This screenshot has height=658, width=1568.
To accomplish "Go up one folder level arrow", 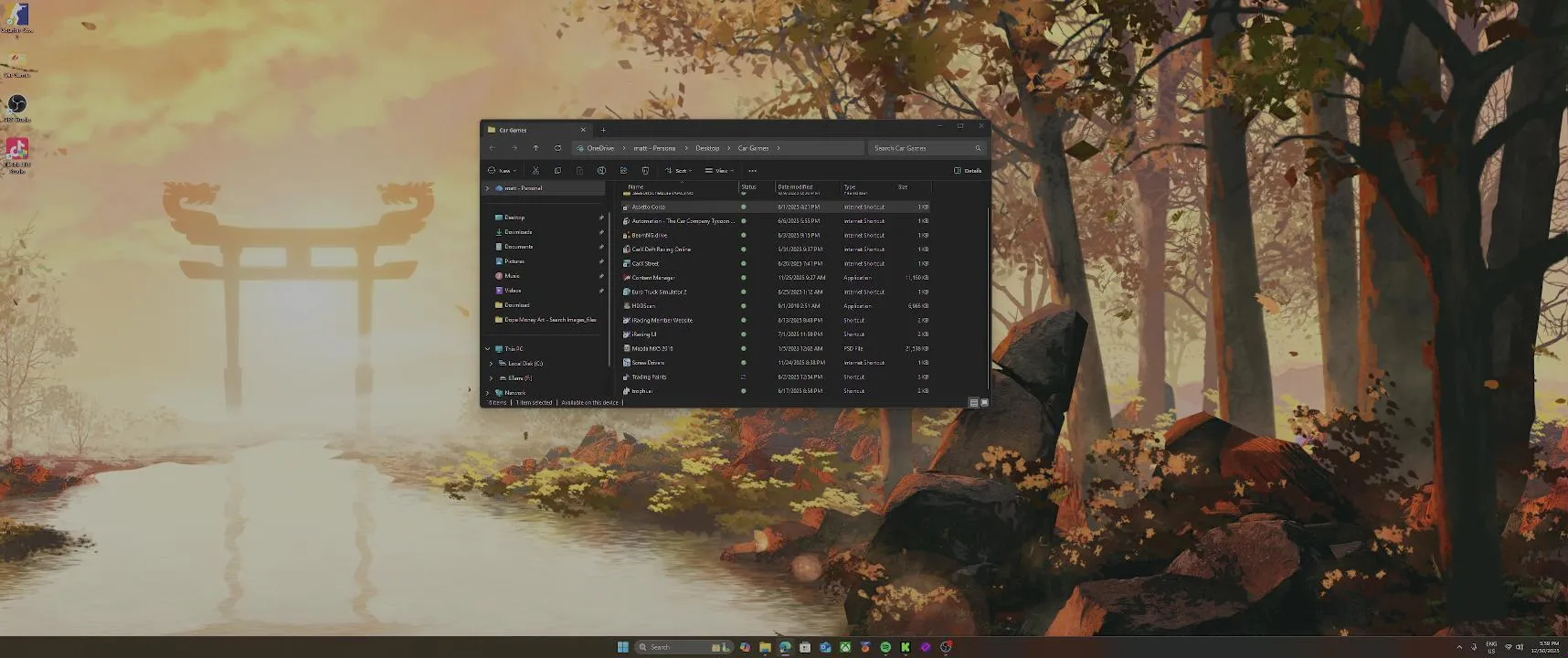I will (535, 148).
